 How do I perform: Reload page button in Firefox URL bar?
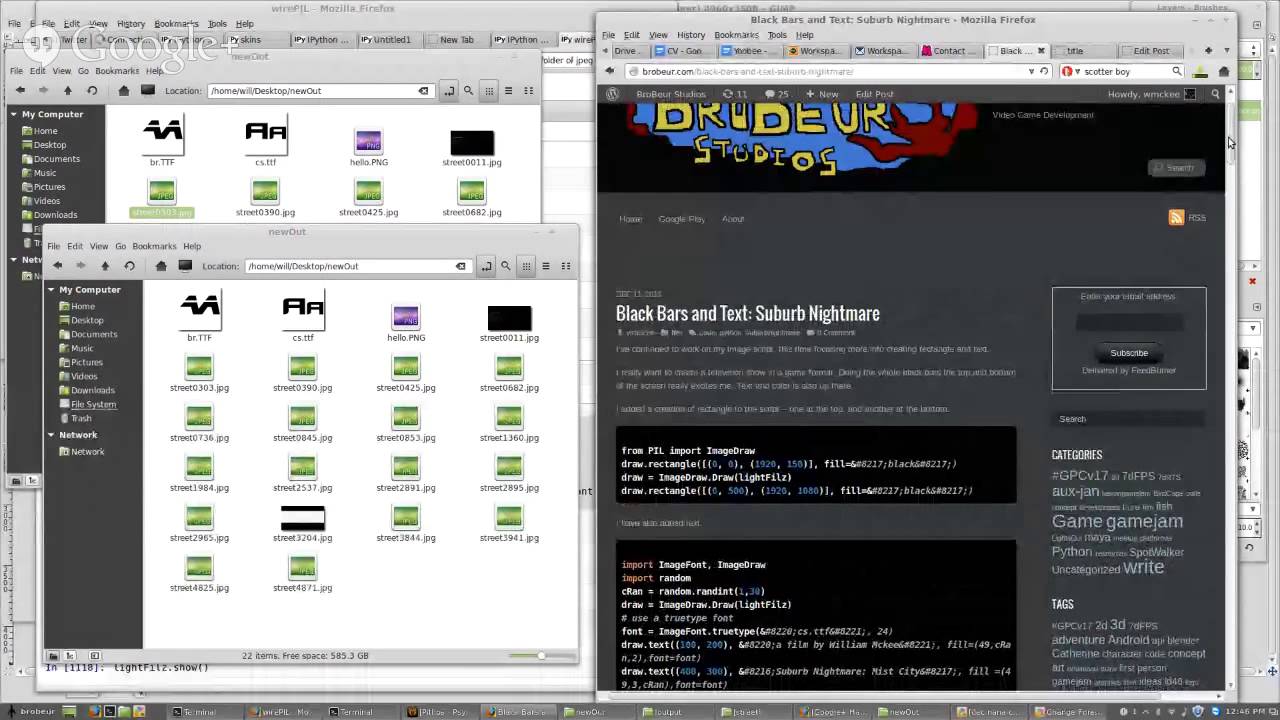click(x=1044, y=71)
